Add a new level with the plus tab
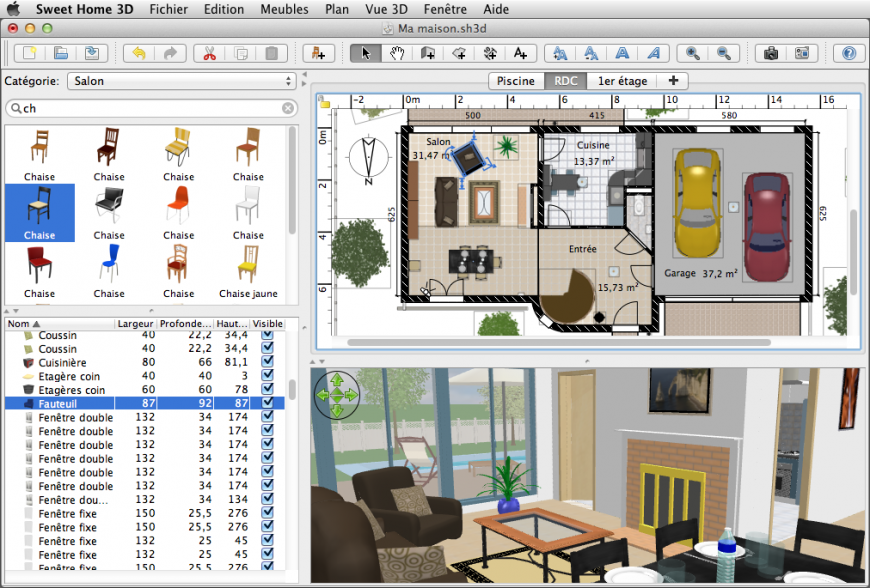 (673, 81)
